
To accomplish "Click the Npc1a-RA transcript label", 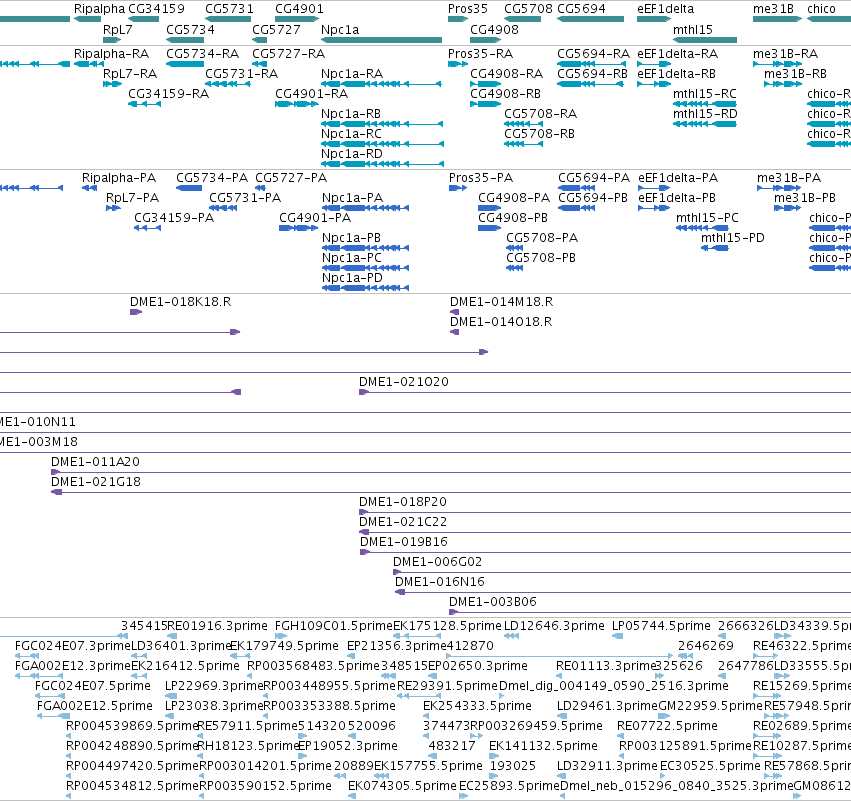I will pos(352,74).
